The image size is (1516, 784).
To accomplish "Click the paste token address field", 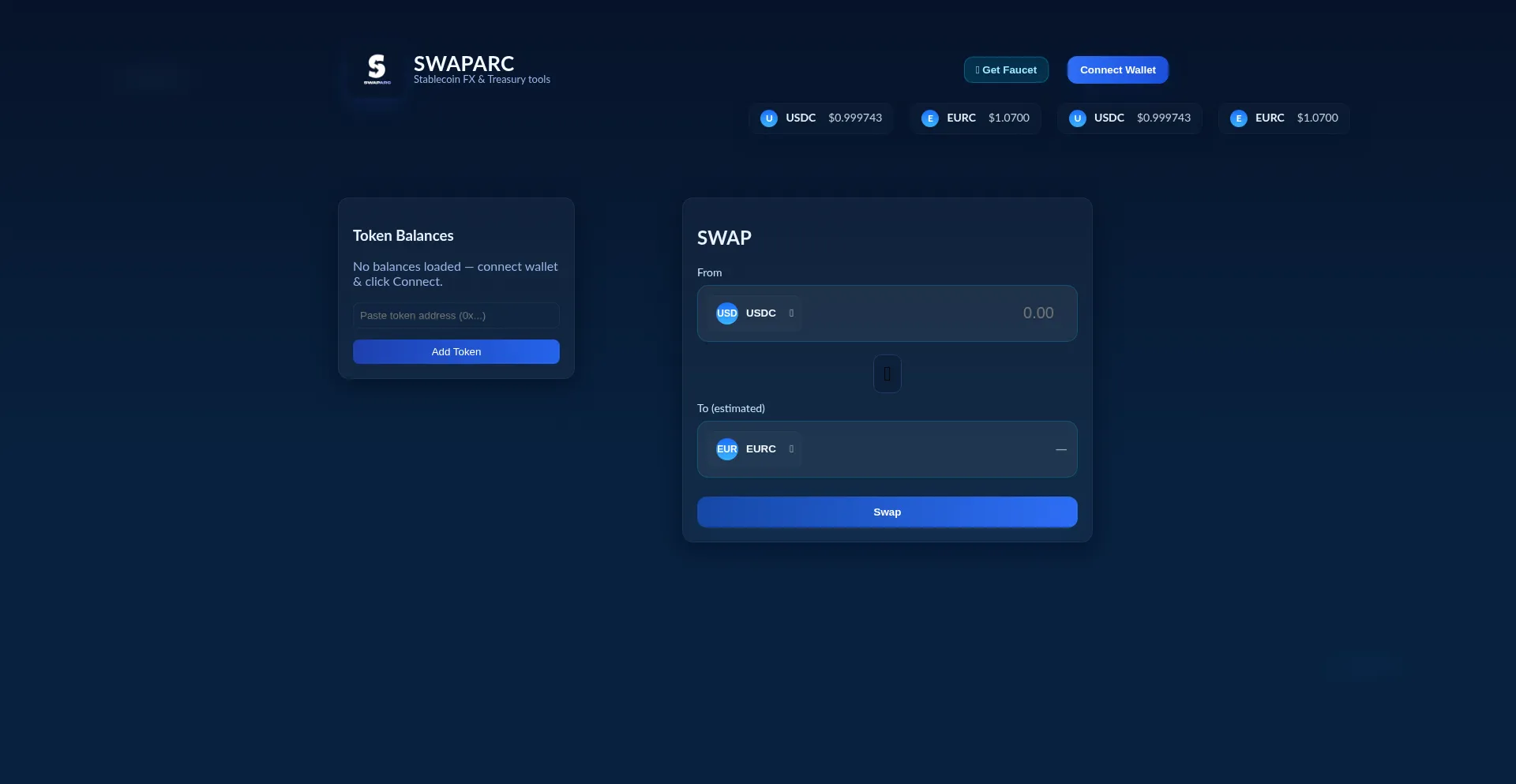I will [x=456, y=315].
